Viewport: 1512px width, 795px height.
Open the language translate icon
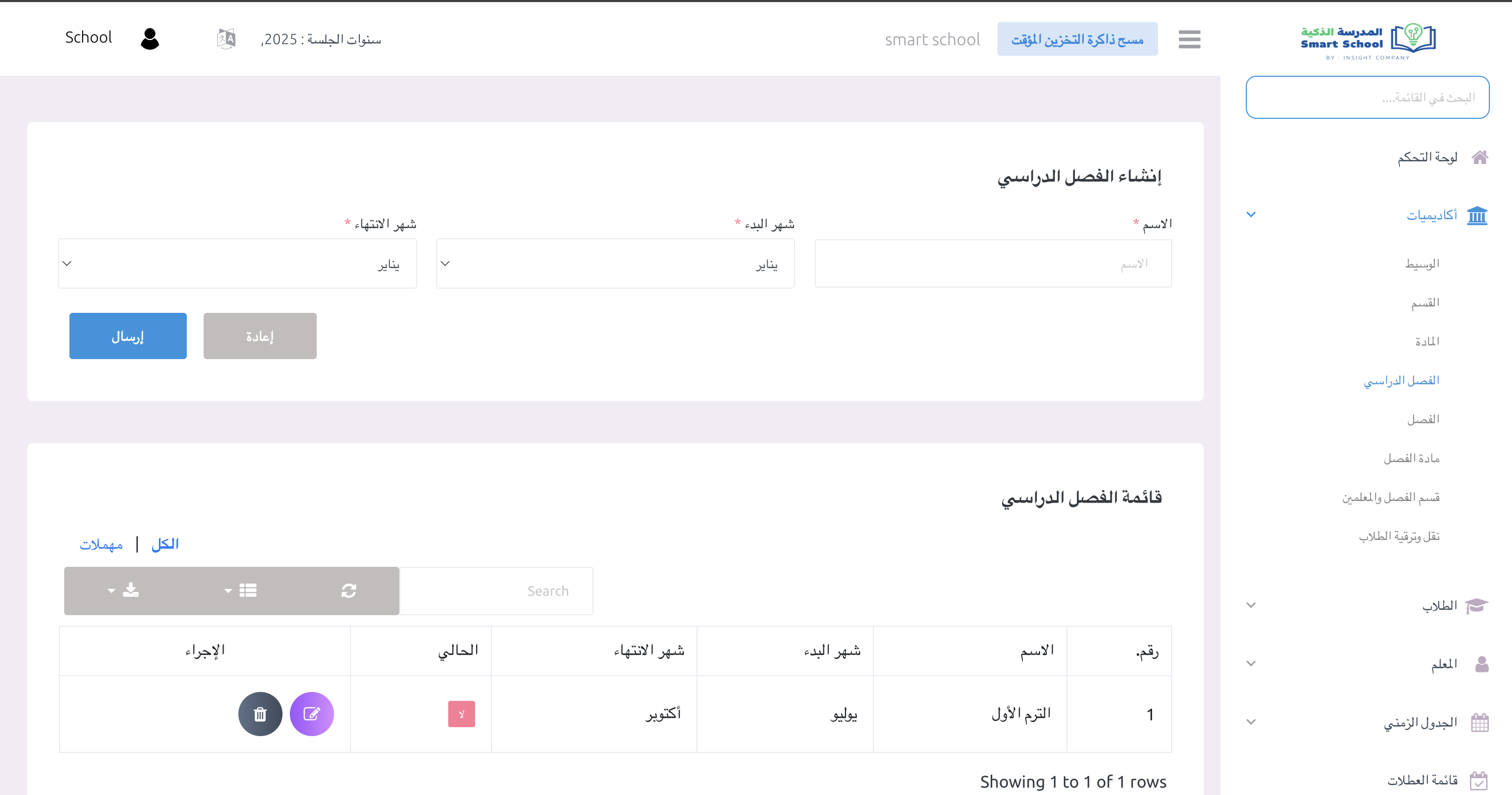pos(226,39)
